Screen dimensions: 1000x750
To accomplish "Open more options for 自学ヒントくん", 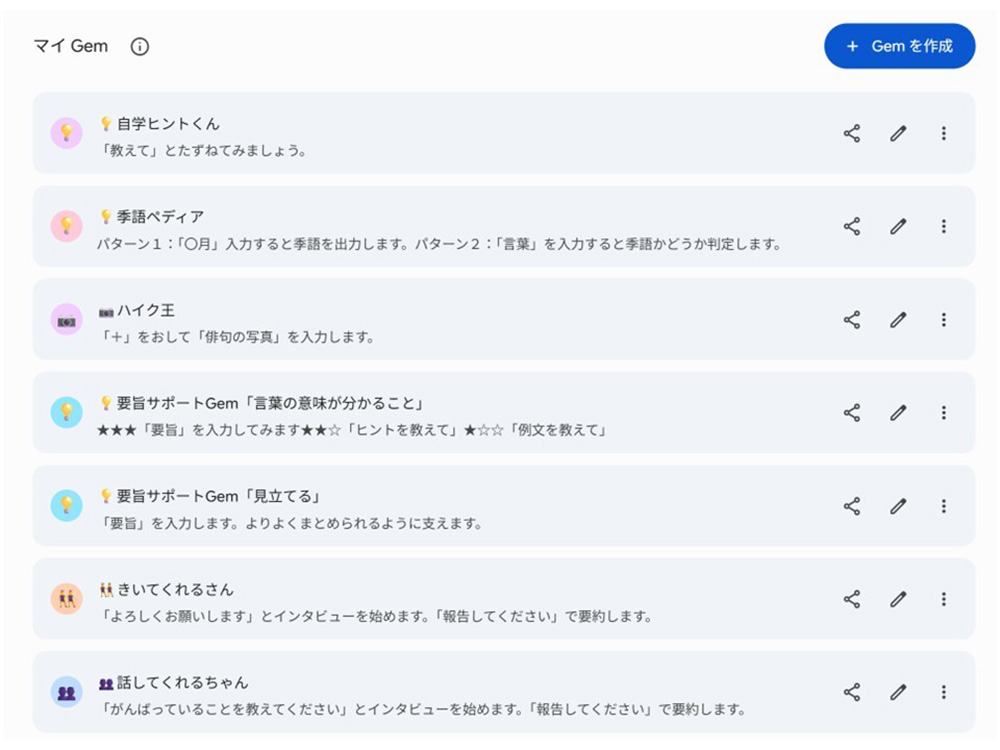I will [943, 133].
